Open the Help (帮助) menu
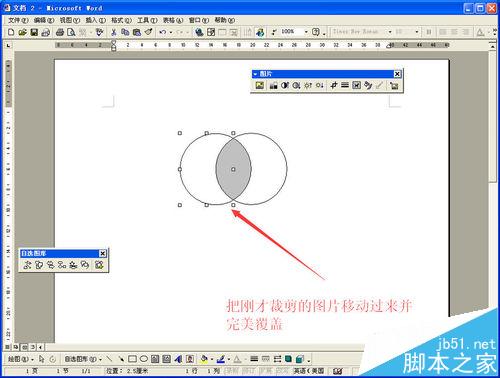This screenshot has height=378, width=500. pos(225,20)
